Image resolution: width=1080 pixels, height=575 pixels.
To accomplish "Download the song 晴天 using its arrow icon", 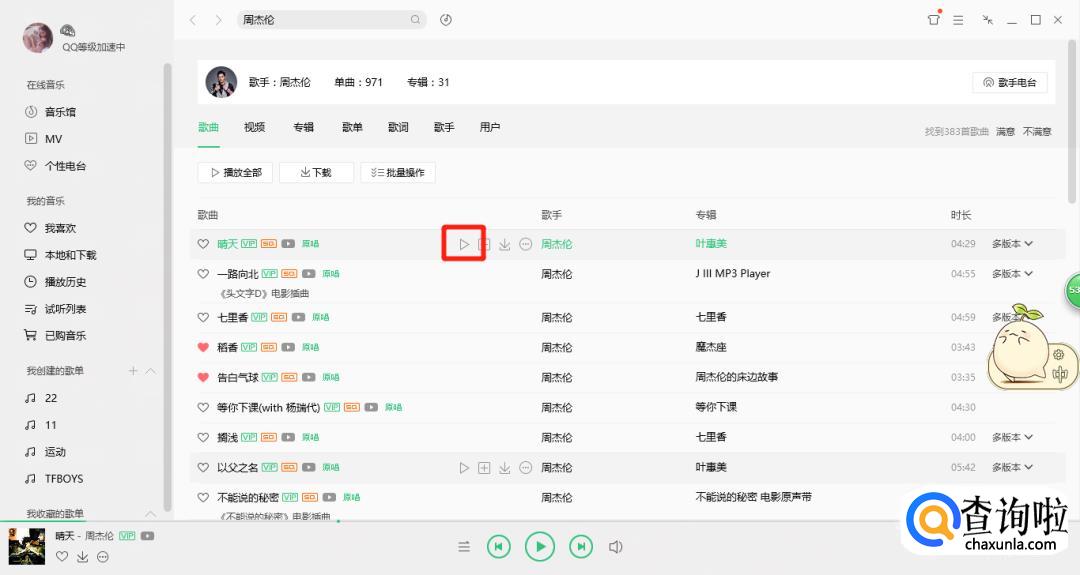I will coord(505,244).
